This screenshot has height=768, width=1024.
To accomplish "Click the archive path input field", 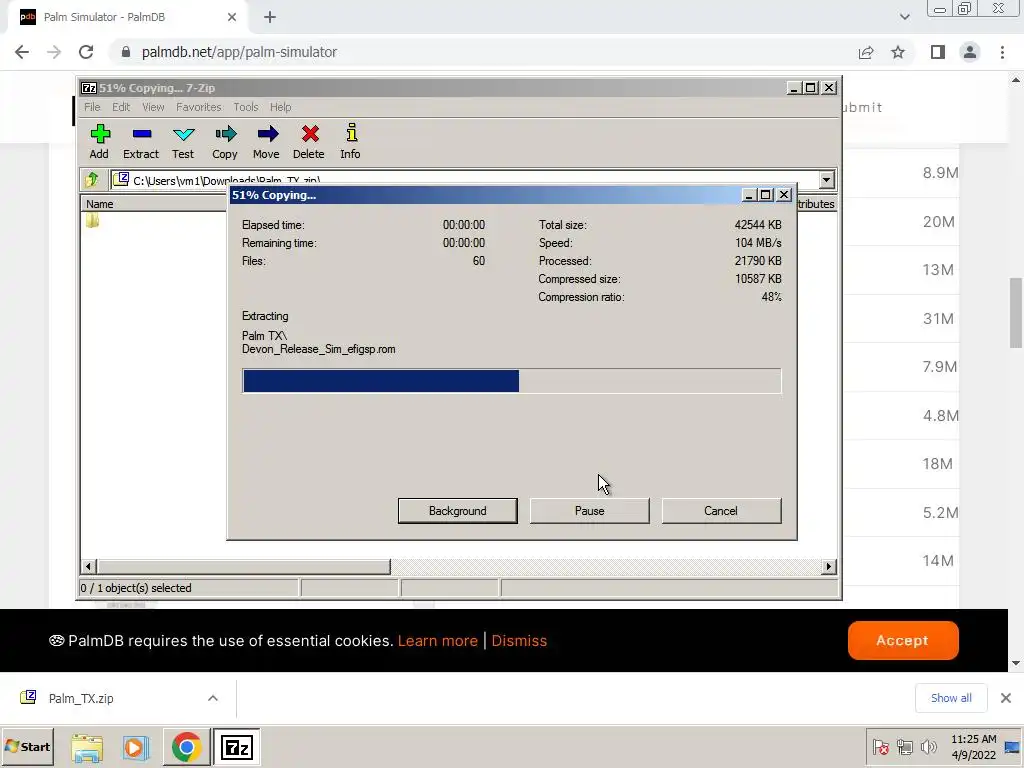I will pyautogui.click(x=465, y=180).
